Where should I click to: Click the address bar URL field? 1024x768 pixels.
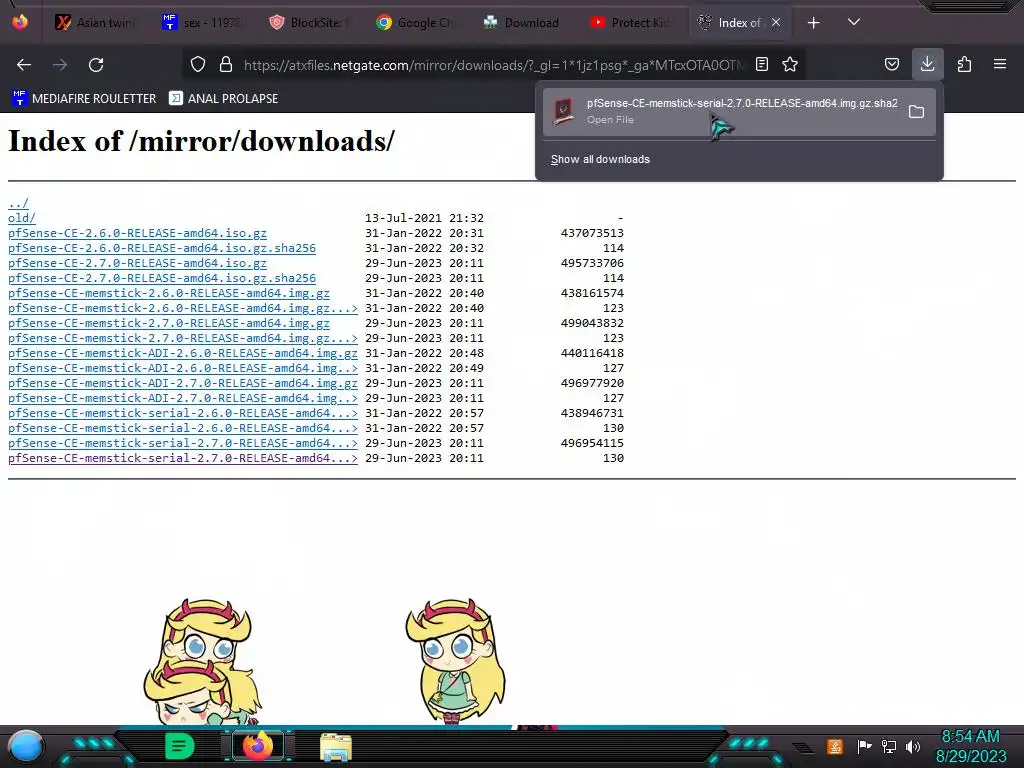pos(493,65)
